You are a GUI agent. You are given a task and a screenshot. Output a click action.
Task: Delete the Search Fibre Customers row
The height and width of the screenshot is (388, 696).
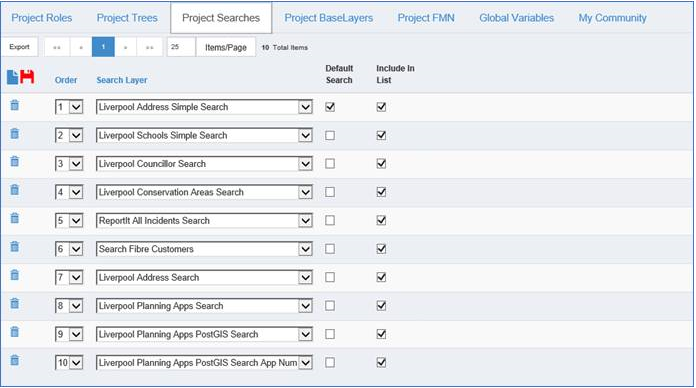click(x=15, y=246)
